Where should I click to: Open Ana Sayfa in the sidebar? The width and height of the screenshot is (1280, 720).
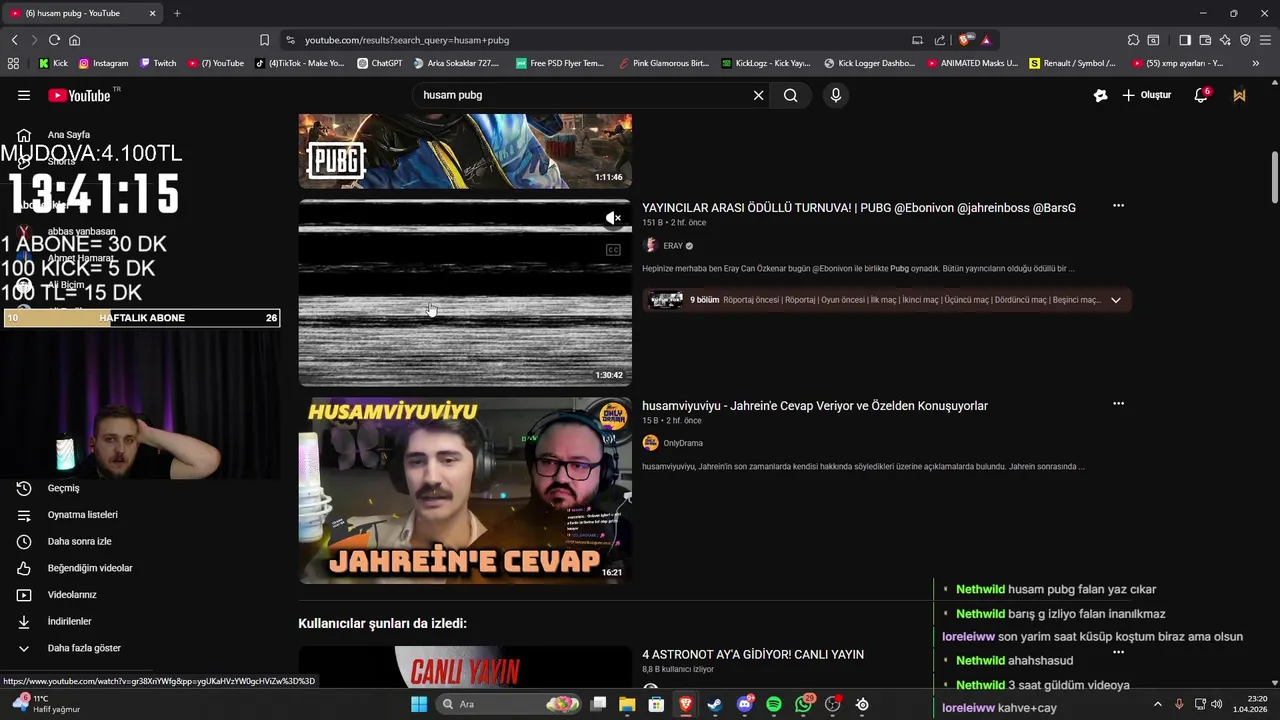(68, 135)
